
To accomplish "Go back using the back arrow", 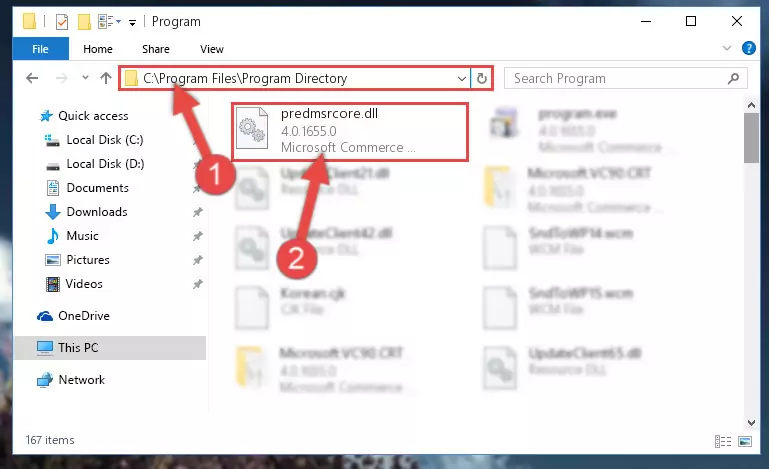I will [32, 78].
